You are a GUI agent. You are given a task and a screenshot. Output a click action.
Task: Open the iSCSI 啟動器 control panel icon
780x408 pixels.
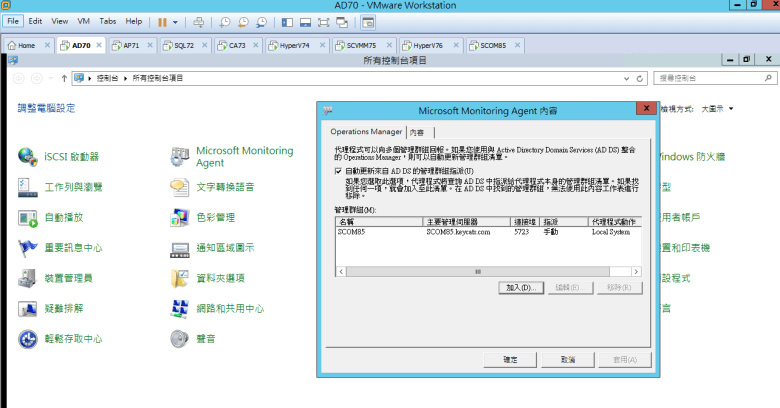(27, 157)
